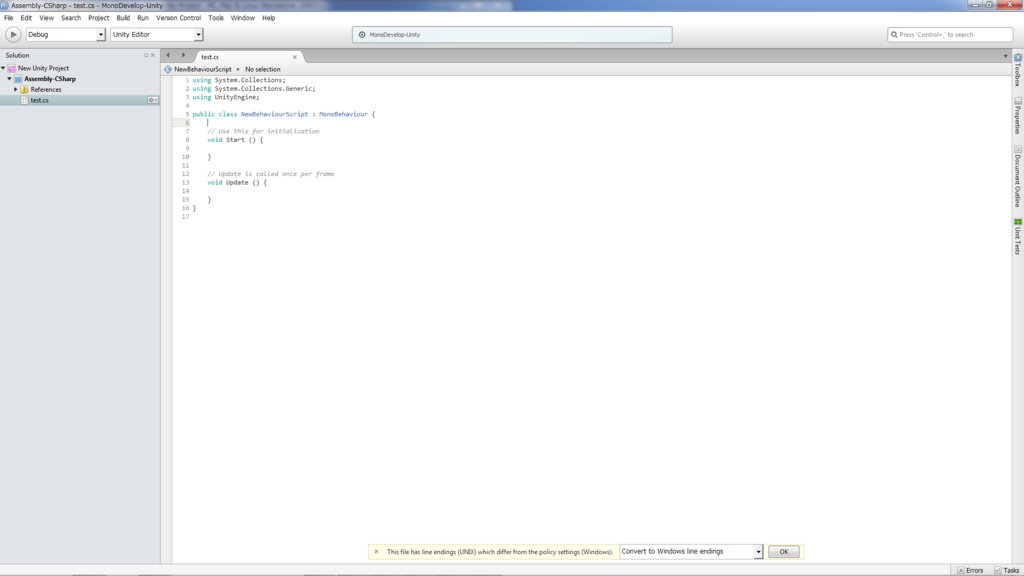Click OK in line endings bar
Screen dimensions: 1024x576
784,552
